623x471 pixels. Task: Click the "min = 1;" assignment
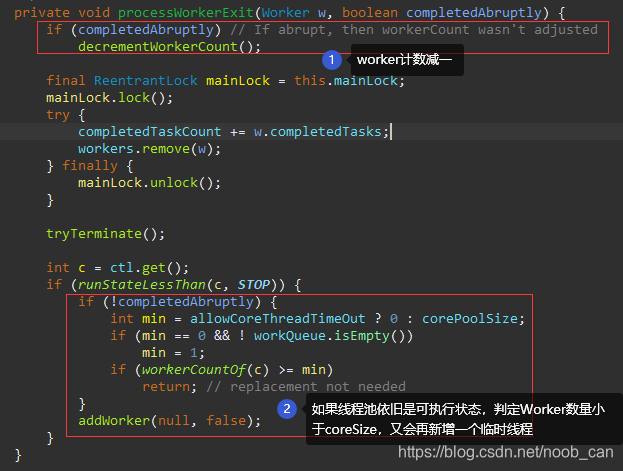(x=174, y=353)
